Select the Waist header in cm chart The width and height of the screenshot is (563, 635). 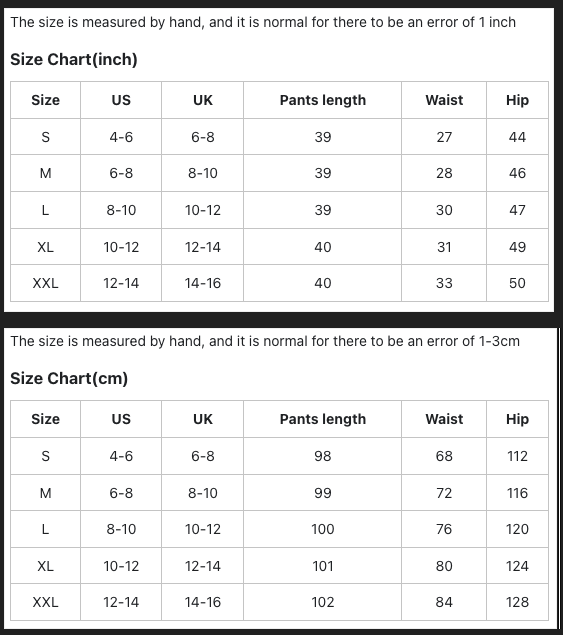pos(444,419)
